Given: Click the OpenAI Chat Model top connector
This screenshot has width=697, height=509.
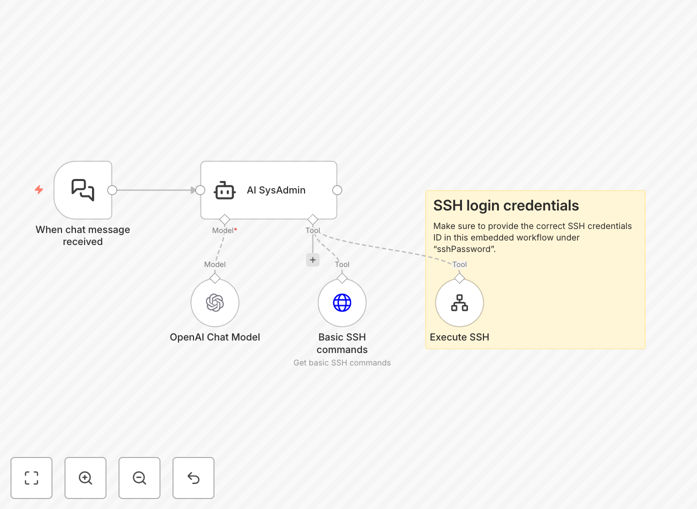Looking at the screenshot, I should point(215,278).
